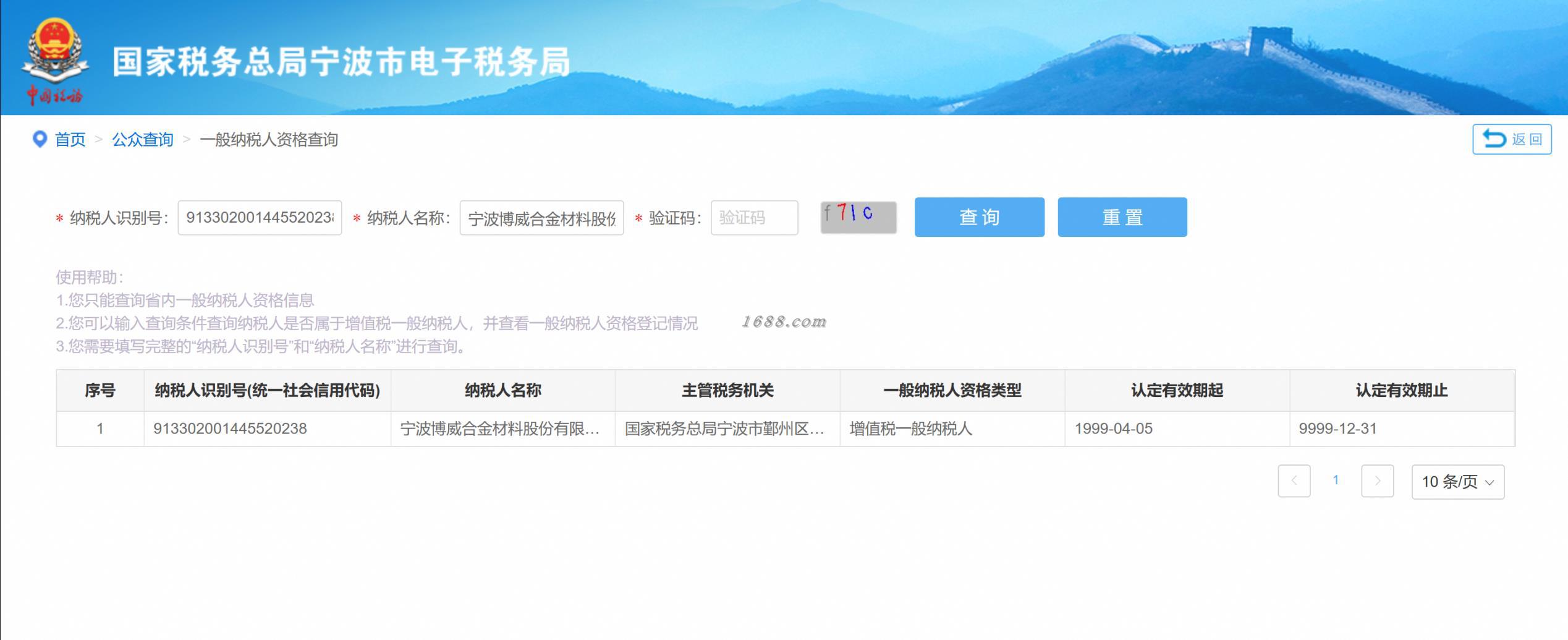Click the 一般纳税人资格查询 breadcrumb text
1568x640 pixels.
coord(269,140)
